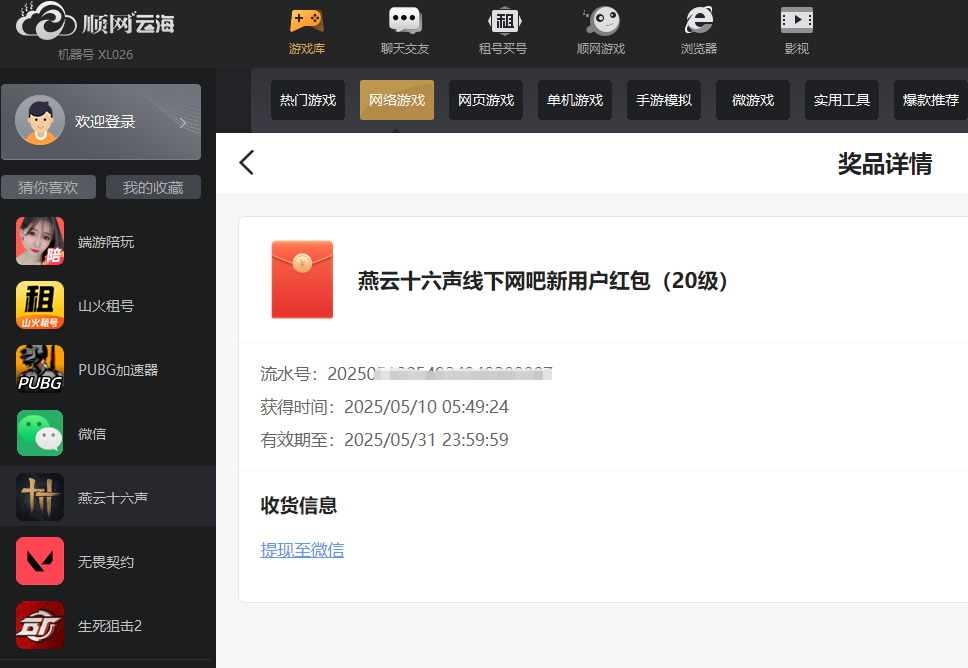Viewport: 968px width, 668px height.
Task: Select the 生死狙击2 sidebar label
Action: click(109, 626)
